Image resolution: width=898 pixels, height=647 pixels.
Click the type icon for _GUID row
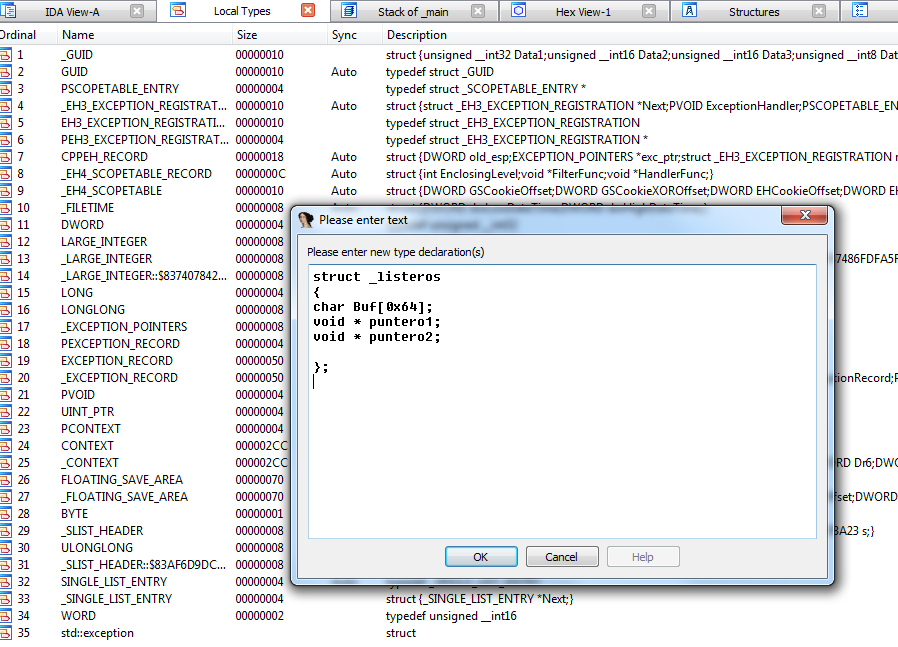coord(5,55)
